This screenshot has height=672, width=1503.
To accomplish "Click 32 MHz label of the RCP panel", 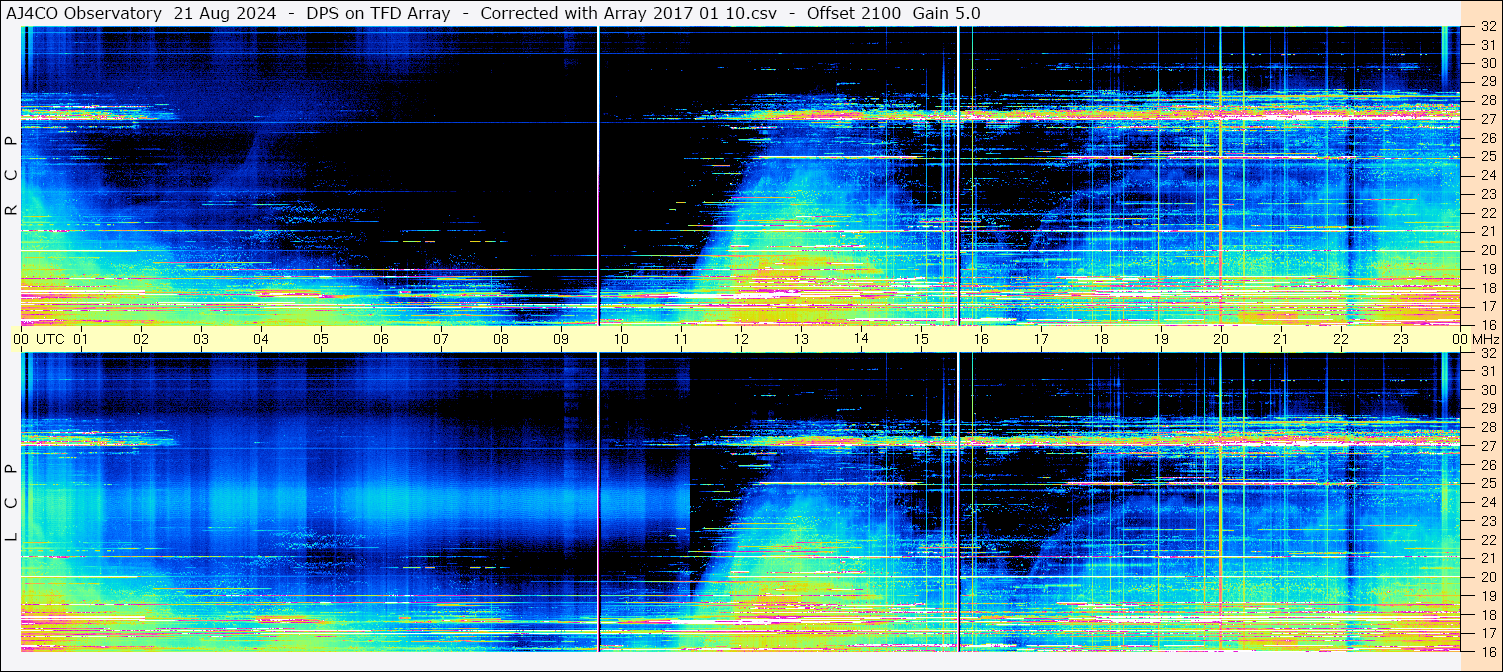I will (x=1486, y=28).
